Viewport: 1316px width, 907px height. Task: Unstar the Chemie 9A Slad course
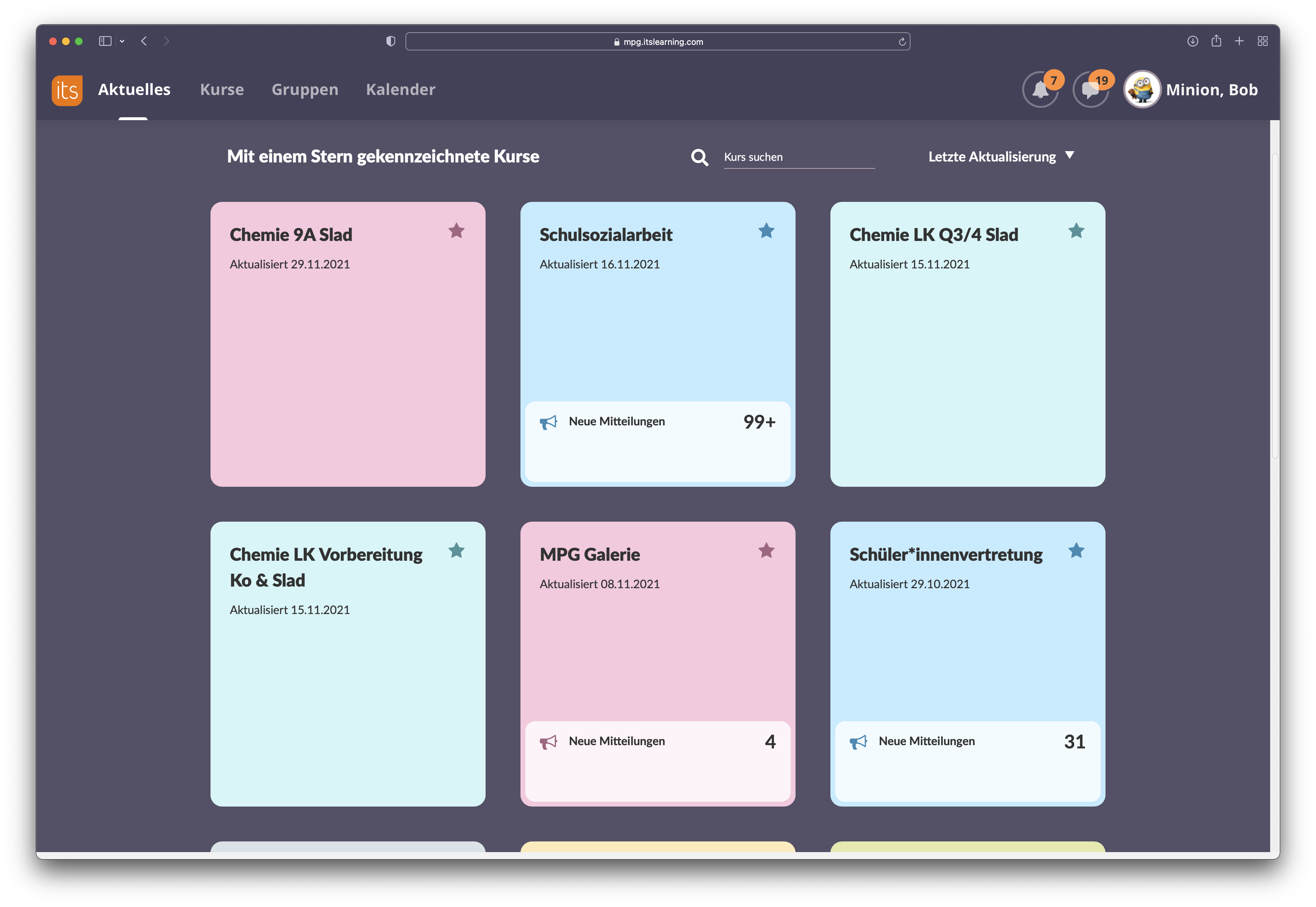point(456,231)
